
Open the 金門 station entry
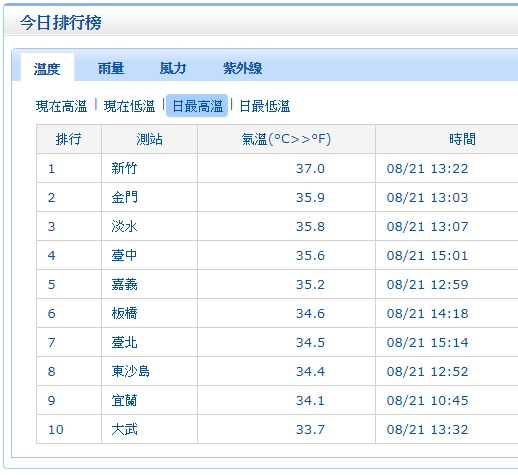pyautogui.click(x=124, y=197)
